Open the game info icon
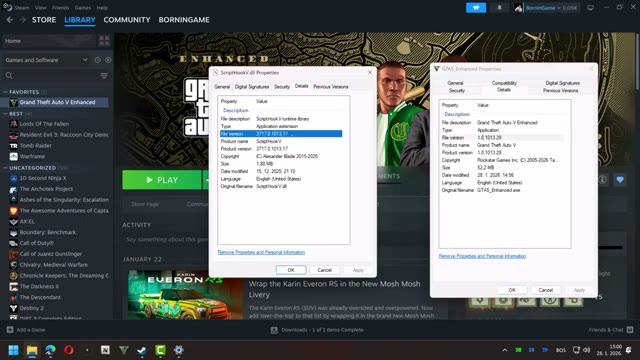 602,180
